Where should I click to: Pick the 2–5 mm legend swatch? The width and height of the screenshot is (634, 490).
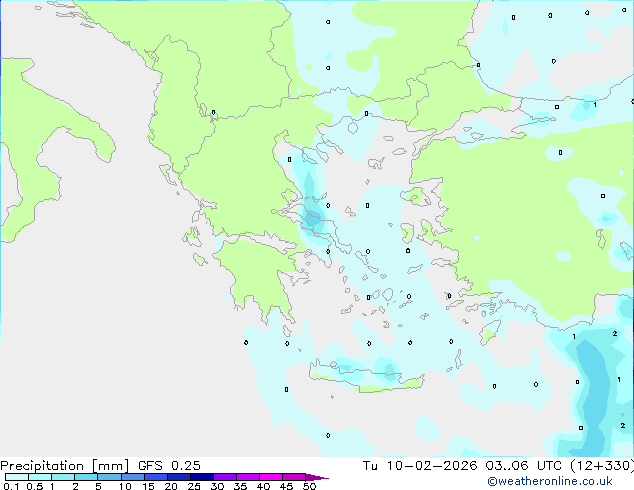tap(86, 477)
